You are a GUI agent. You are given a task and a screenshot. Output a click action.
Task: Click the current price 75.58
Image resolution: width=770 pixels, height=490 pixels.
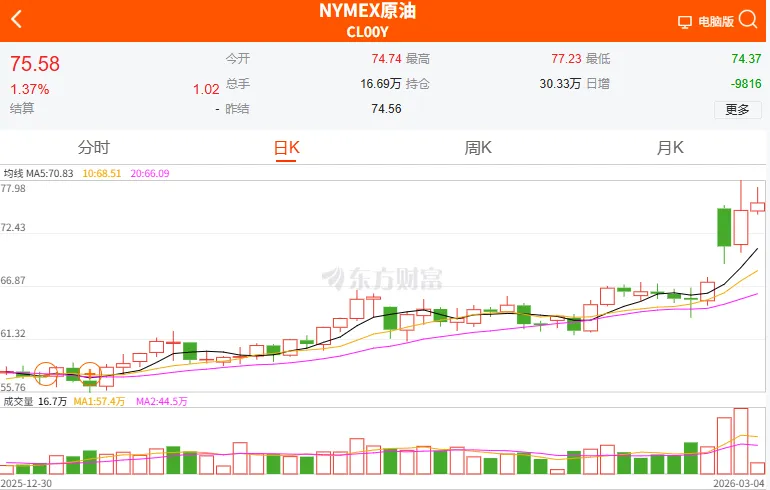(x=35, y=64)
